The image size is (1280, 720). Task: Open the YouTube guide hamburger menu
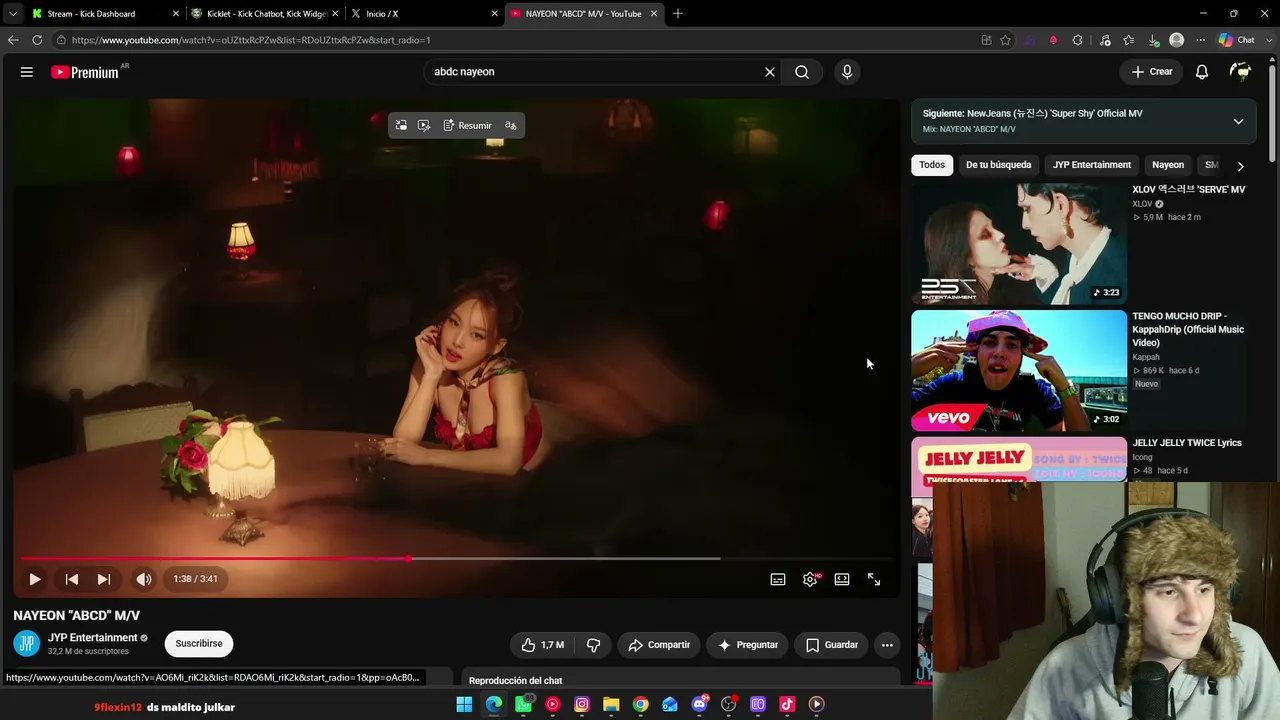(x=27, y=72)
